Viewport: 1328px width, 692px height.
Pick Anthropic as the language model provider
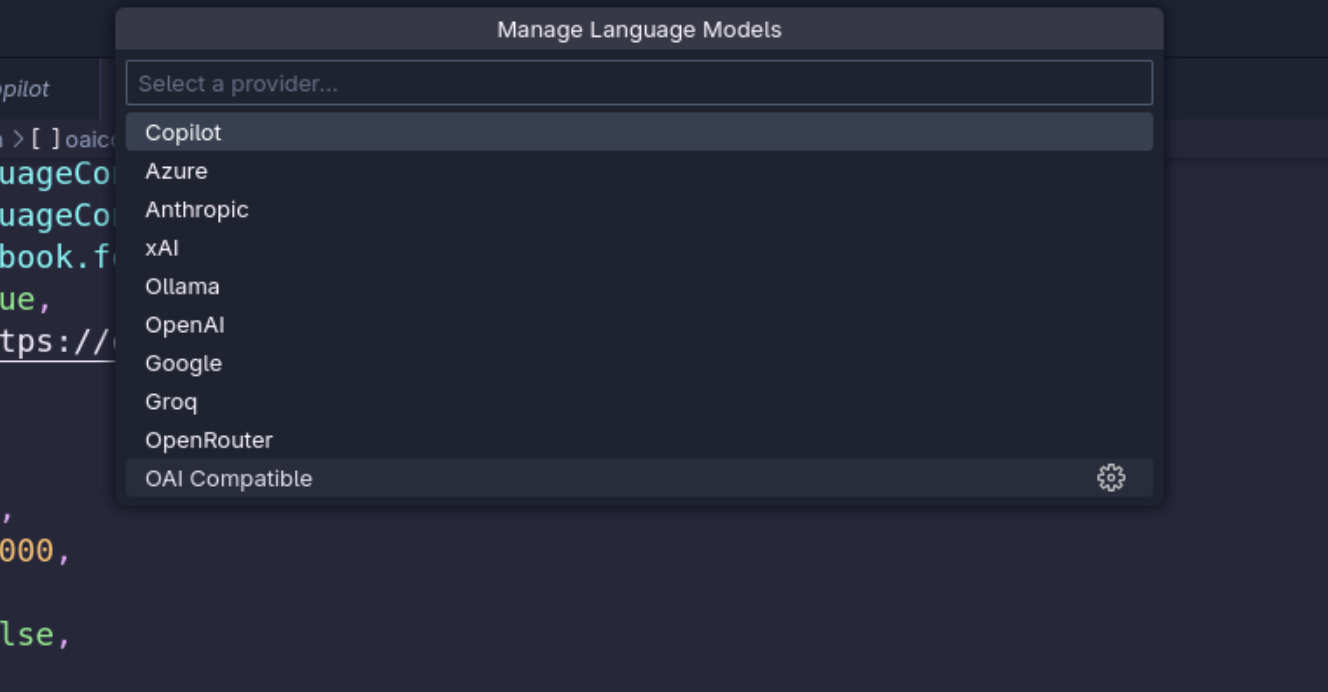196,210
